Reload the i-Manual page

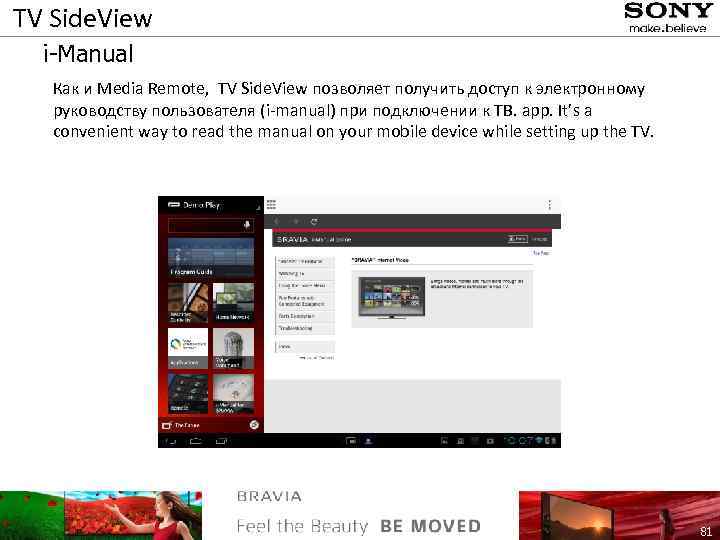(x=314, y=222)
